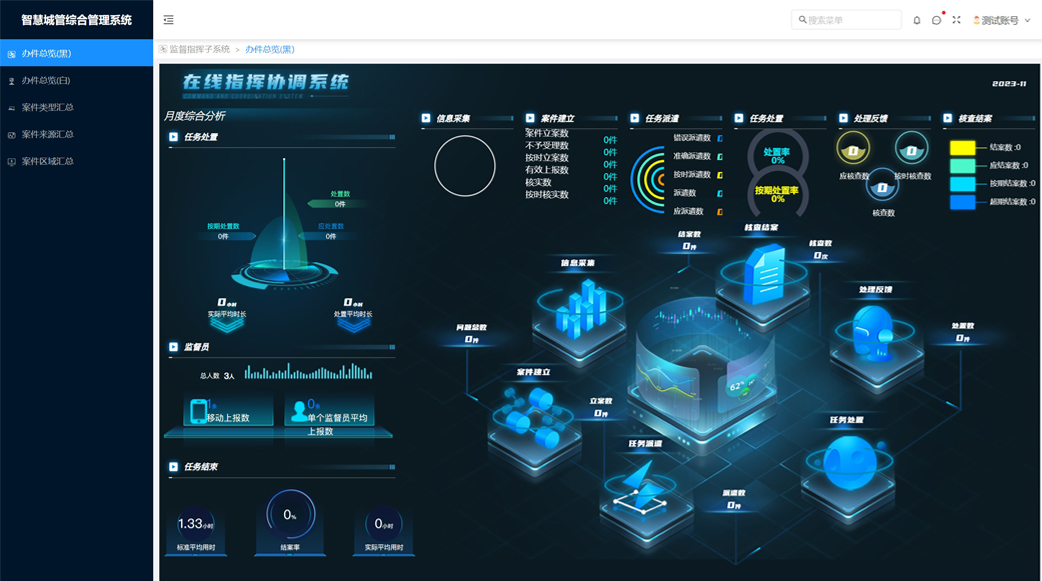
Task: Select the mobile phone icon for 移动上报数
Action: coord(198,410)
